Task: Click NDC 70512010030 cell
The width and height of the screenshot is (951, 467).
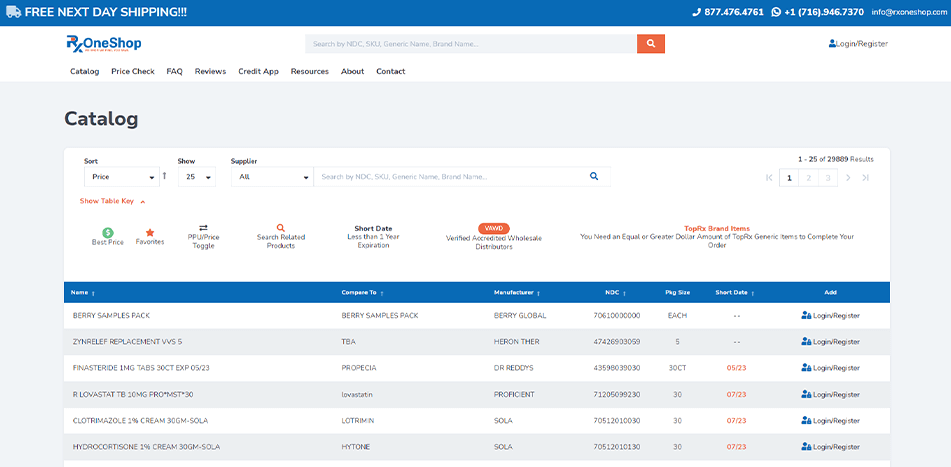Action: click(x=617, y=420)
